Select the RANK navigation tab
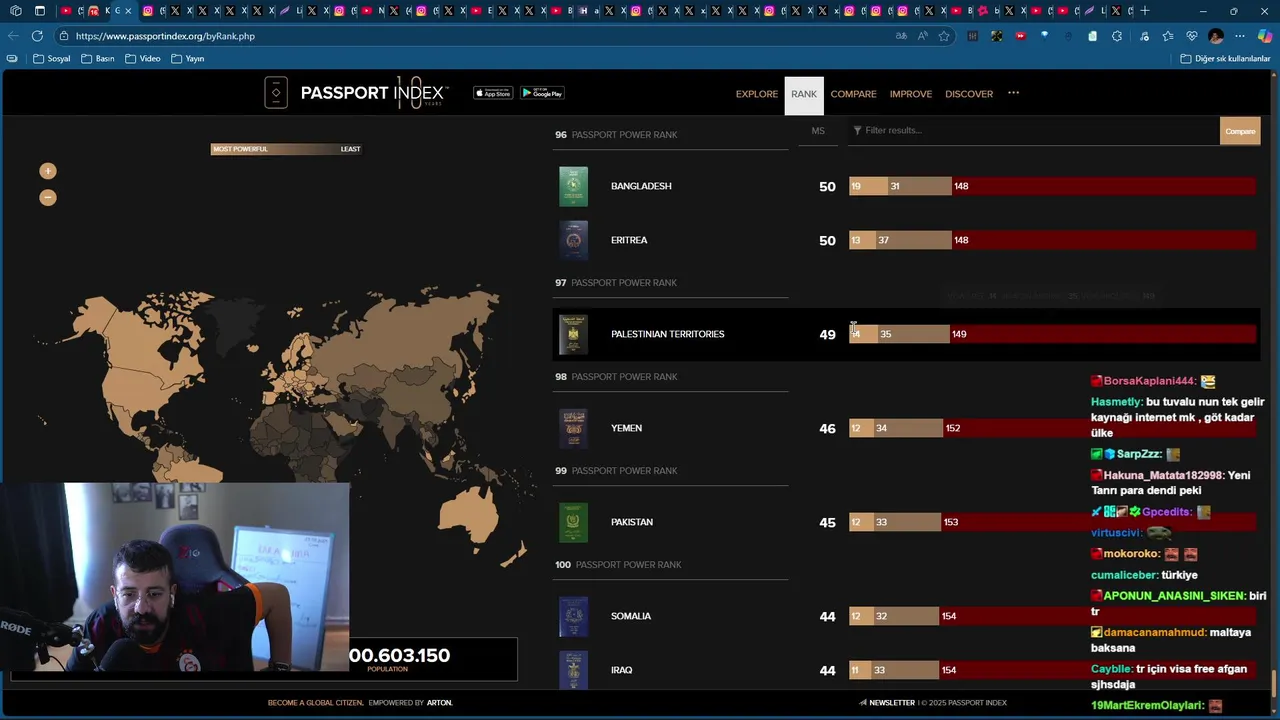The image size is (1280, 720). pyautogui.click(x=804, y=95)
